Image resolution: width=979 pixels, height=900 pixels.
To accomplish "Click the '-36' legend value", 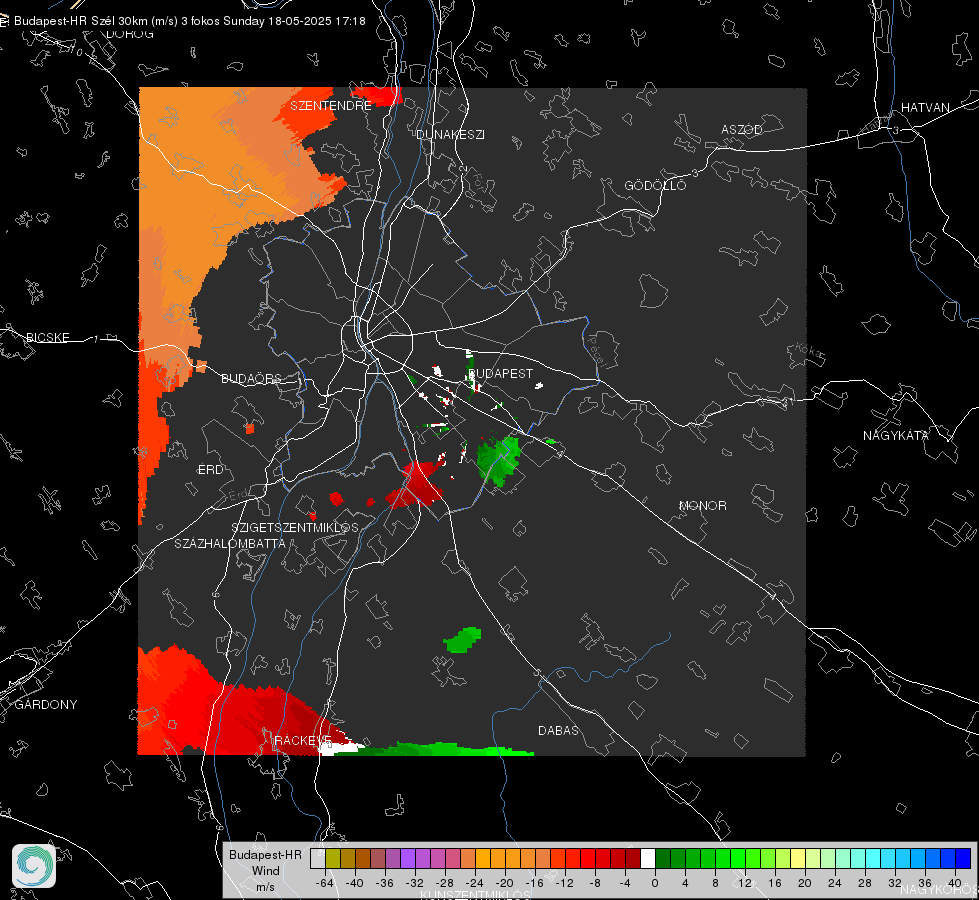I will coord(385,883).
